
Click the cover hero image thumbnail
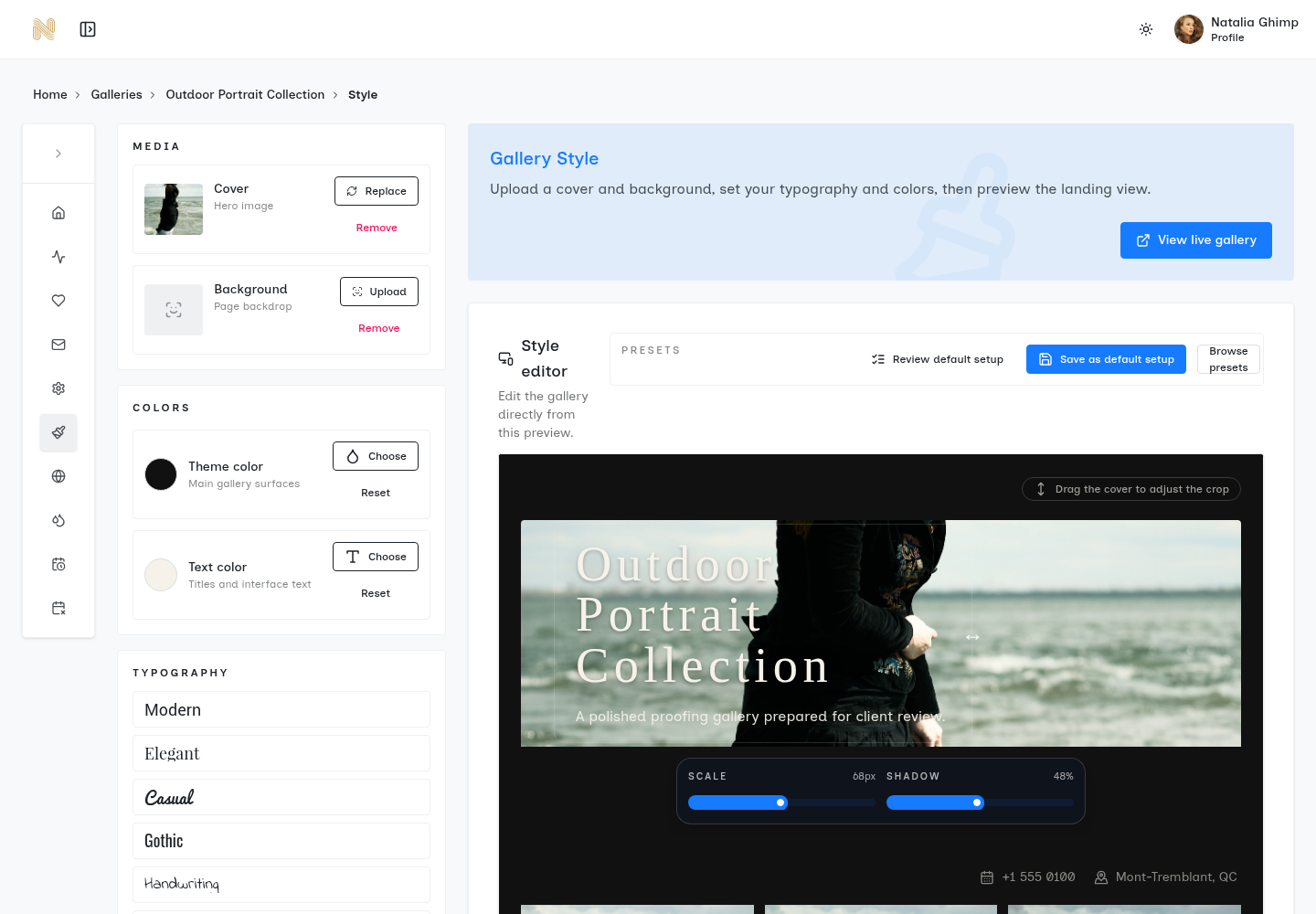pyautogui.click(x=174, y=209)
